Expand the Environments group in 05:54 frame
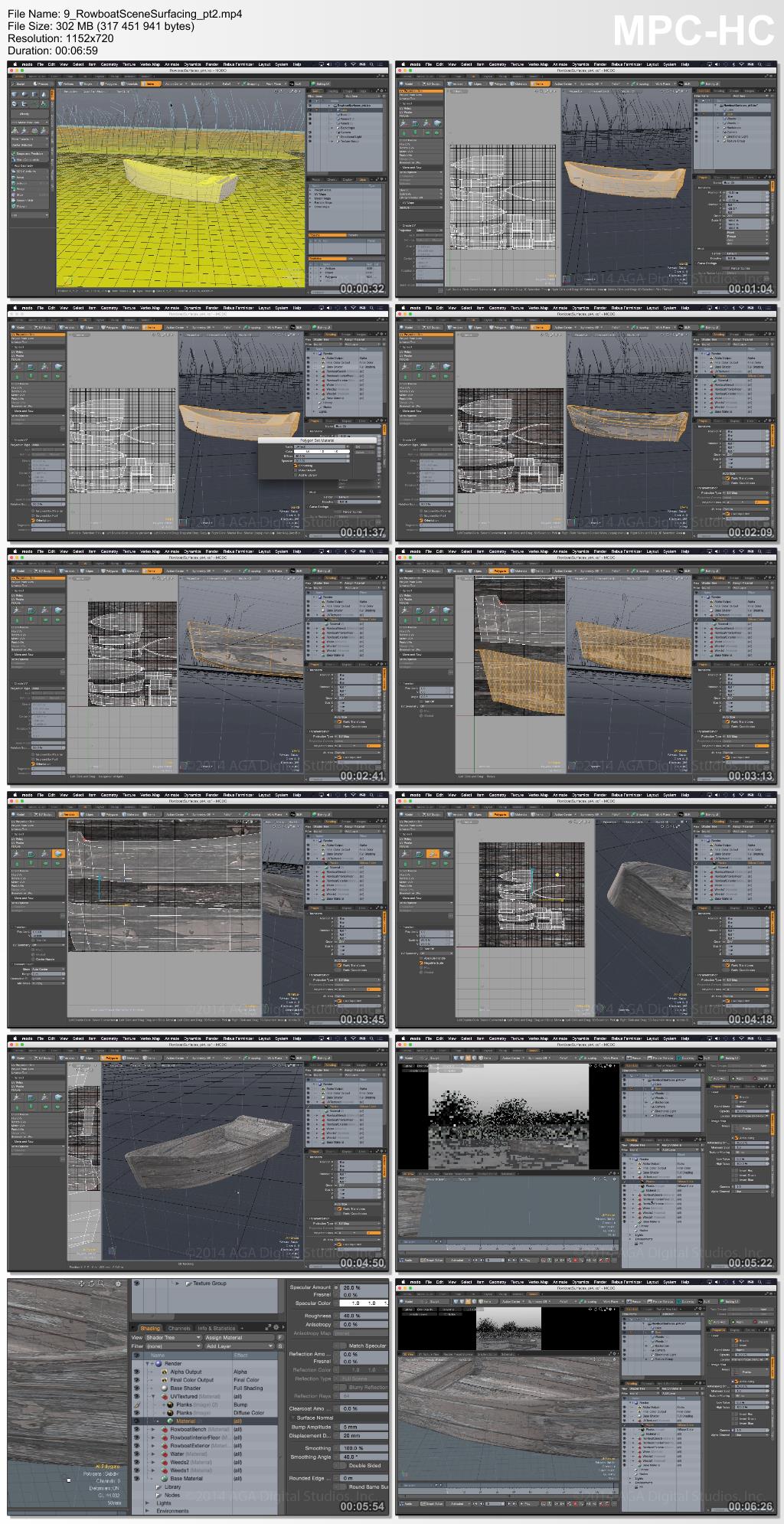Viewport: 784px width, 1524px height. tap(147, 1511)
